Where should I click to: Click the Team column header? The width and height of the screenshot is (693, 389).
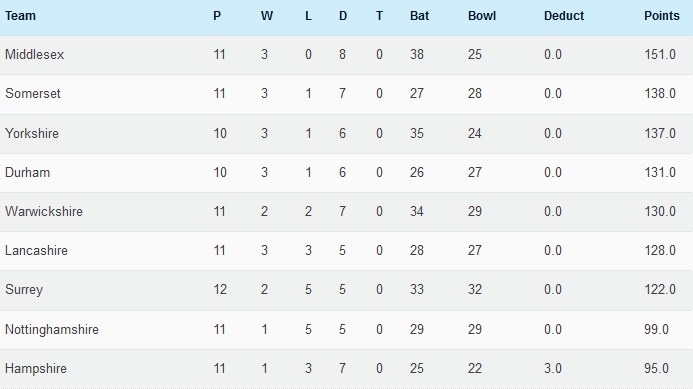tap(20, 16)
